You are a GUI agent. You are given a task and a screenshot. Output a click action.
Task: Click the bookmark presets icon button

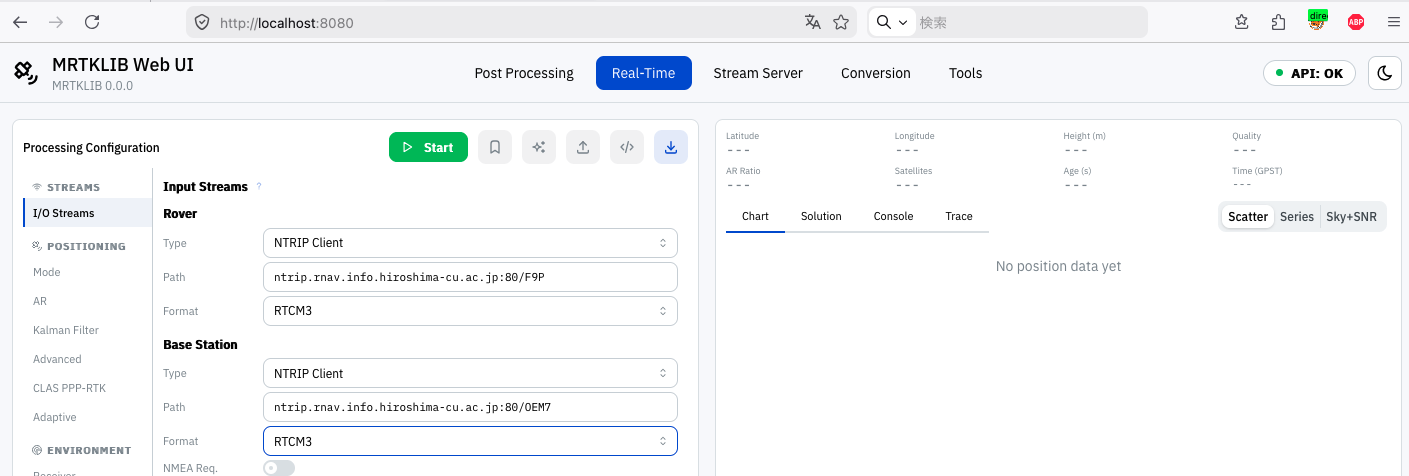495,147
